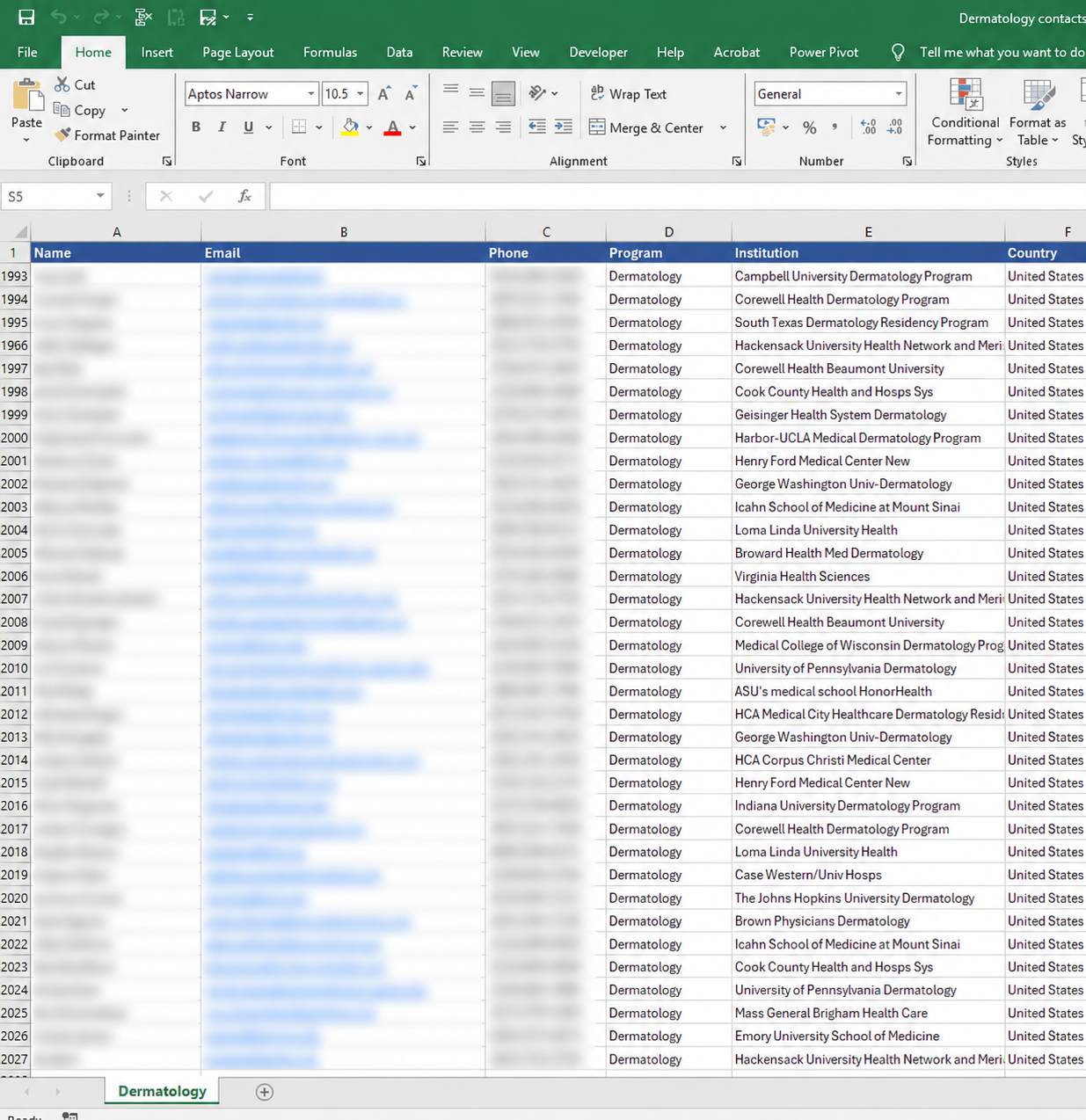
Task: Click the Decrease Decimal icon
Action: (894, 127)
